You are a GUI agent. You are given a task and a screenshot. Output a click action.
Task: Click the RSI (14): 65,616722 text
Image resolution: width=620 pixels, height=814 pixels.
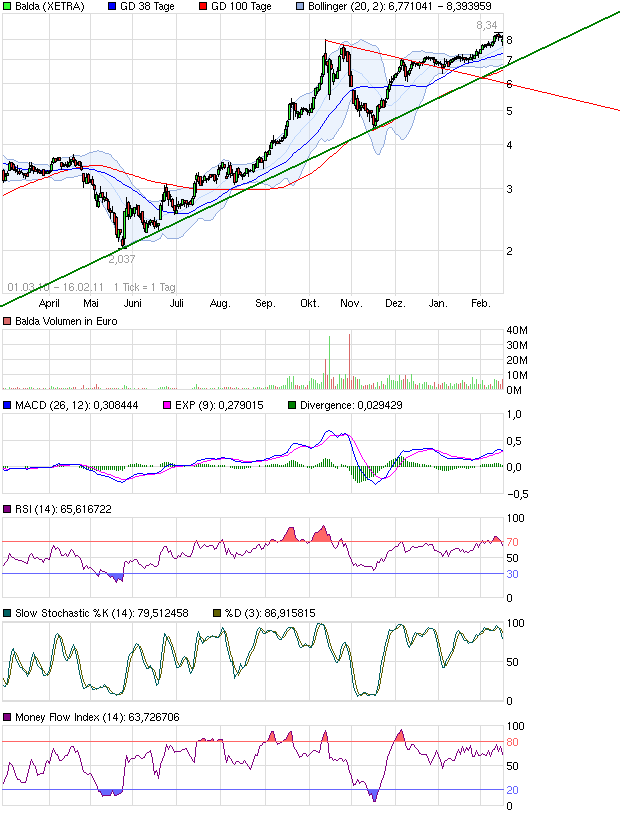coord(63,509)
